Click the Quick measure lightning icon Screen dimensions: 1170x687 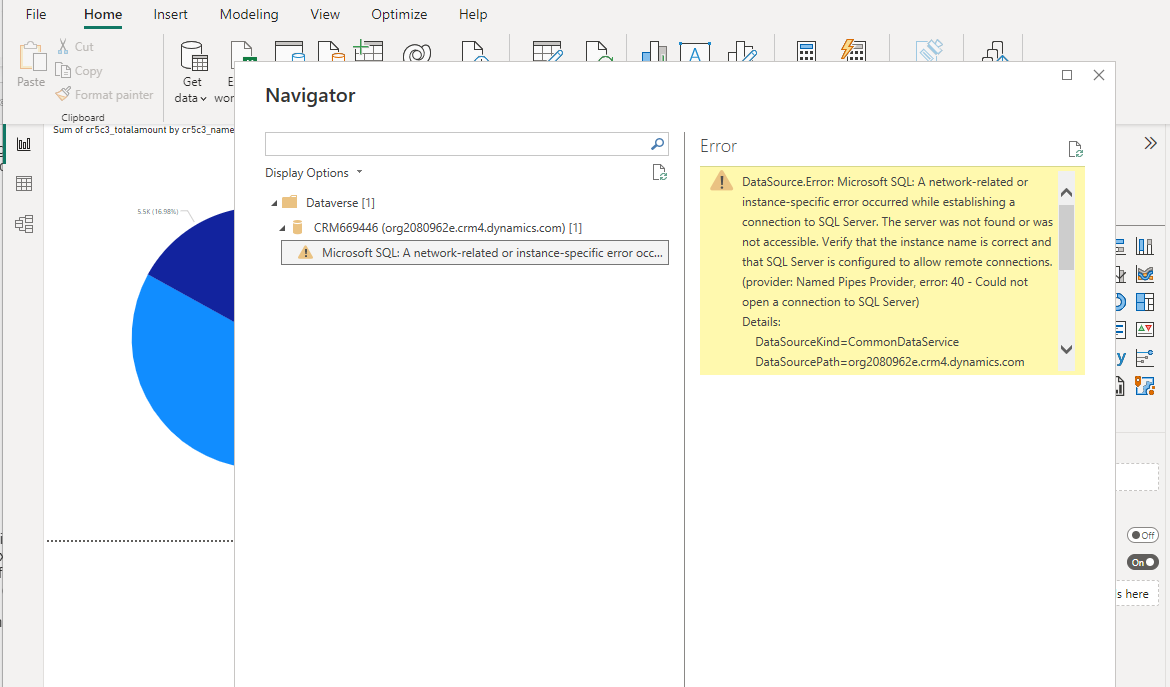click(x=853, y=51)
